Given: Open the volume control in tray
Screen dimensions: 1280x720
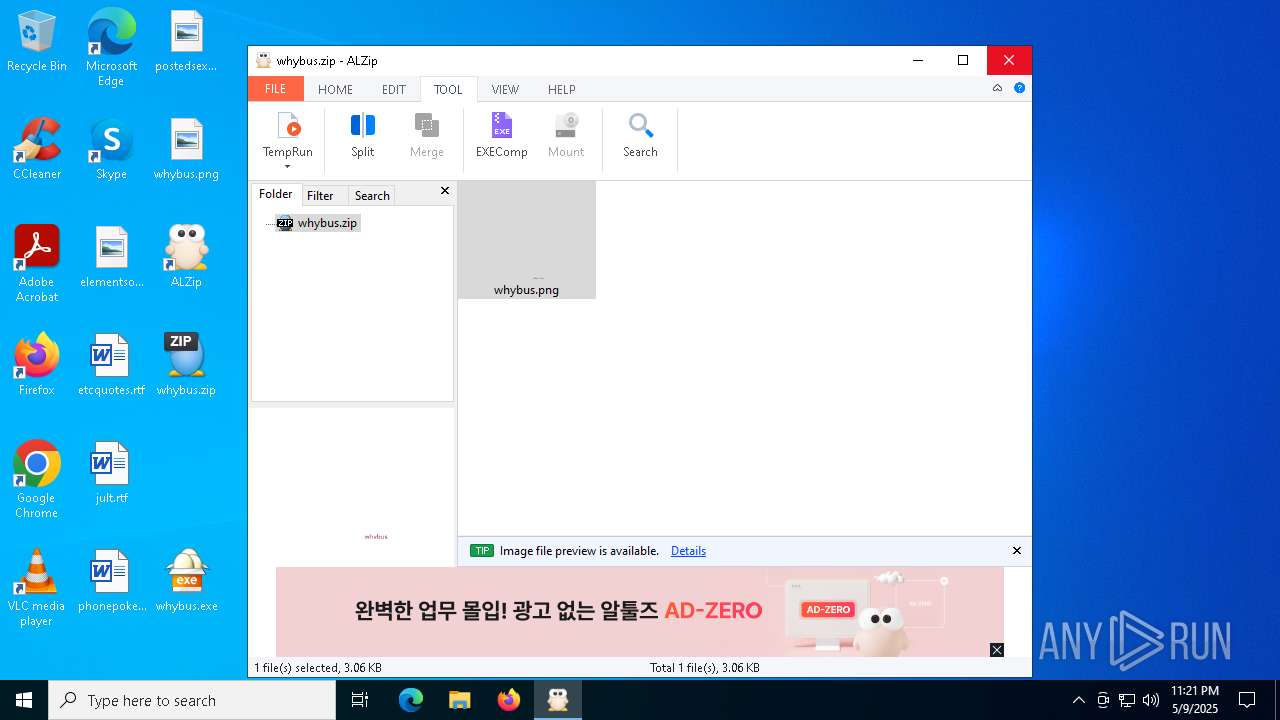Looking at the screenshot, I should pyautogui.click(x=1151, y=700).
